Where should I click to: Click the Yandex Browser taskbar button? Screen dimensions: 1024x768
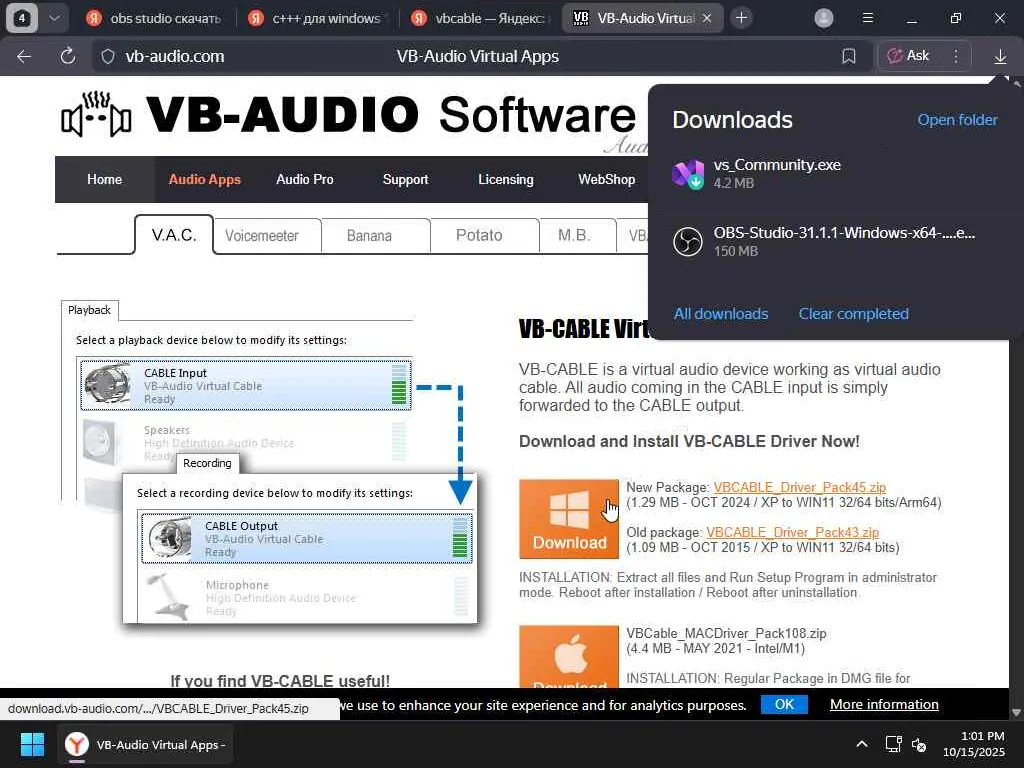point(146,744)
